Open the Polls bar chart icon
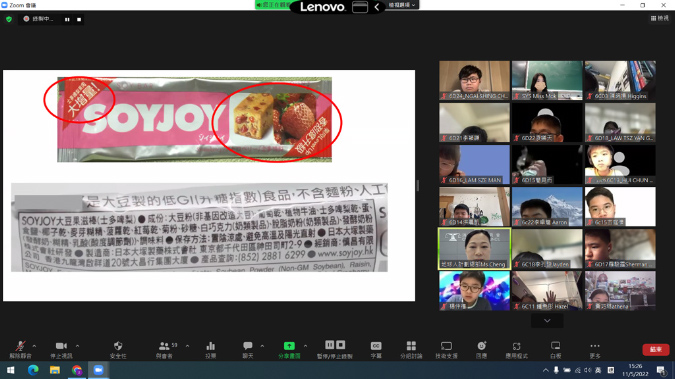 coord(211,349)
